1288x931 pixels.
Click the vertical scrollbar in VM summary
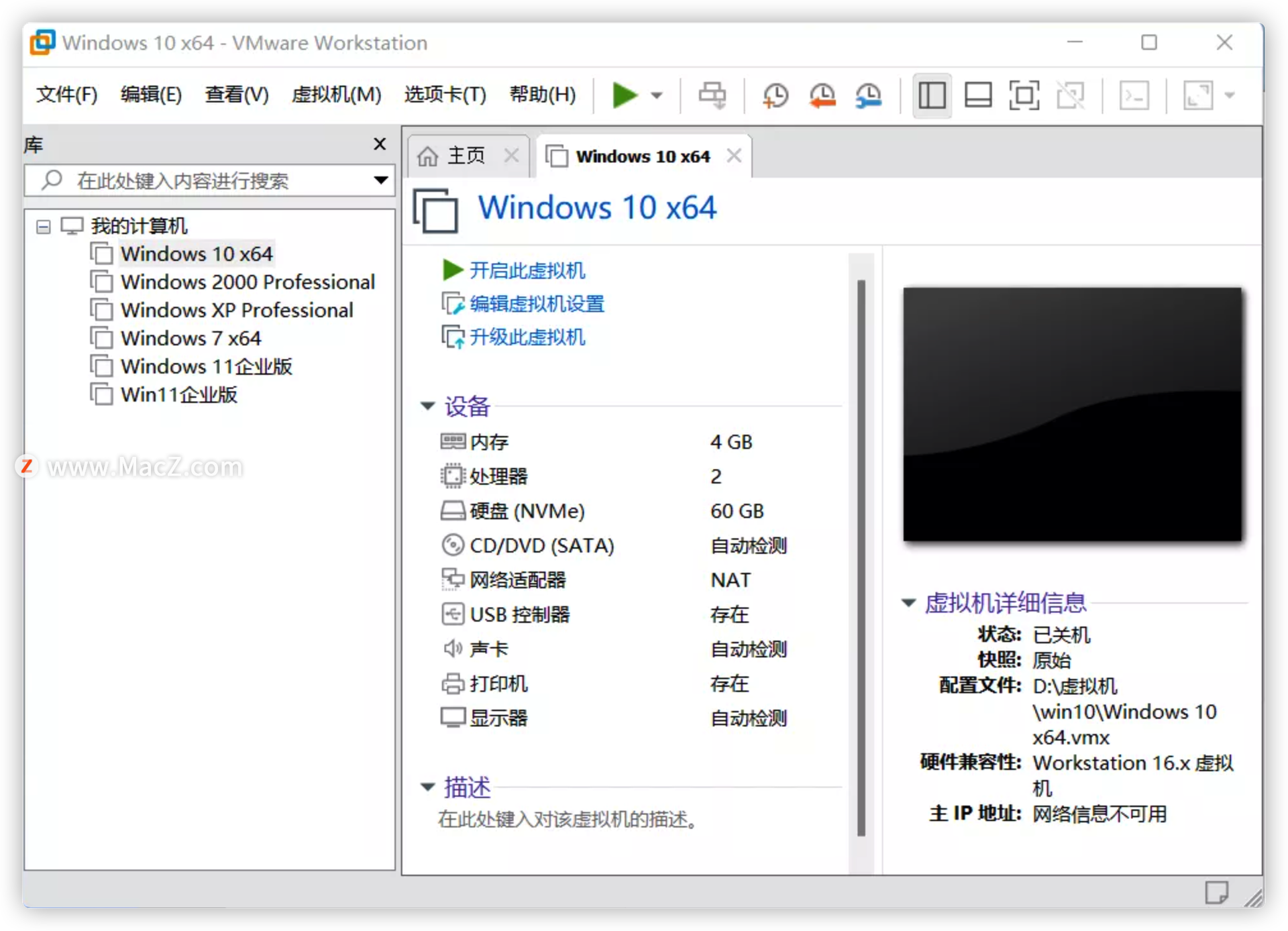point(861,558)
